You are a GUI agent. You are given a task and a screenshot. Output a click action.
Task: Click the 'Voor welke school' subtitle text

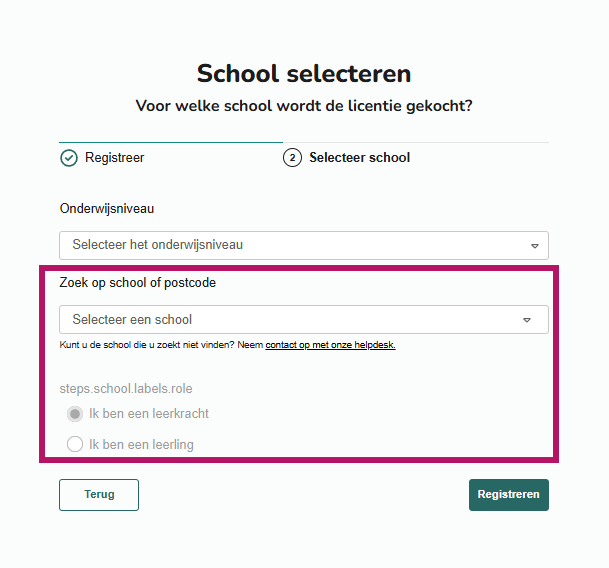pos(304,105)
